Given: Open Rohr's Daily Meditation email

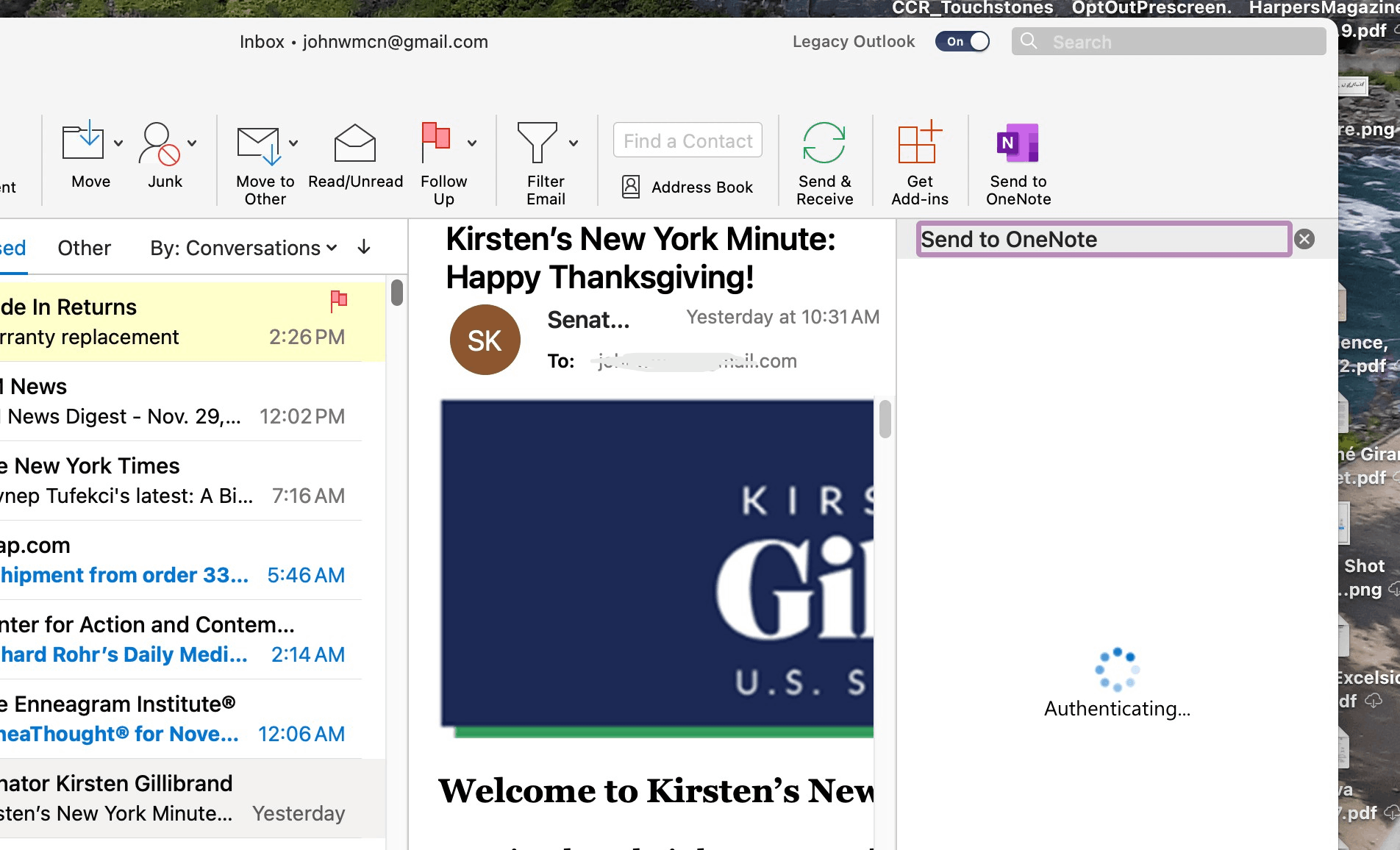Looking at the screenshot, I should (191, 640).
